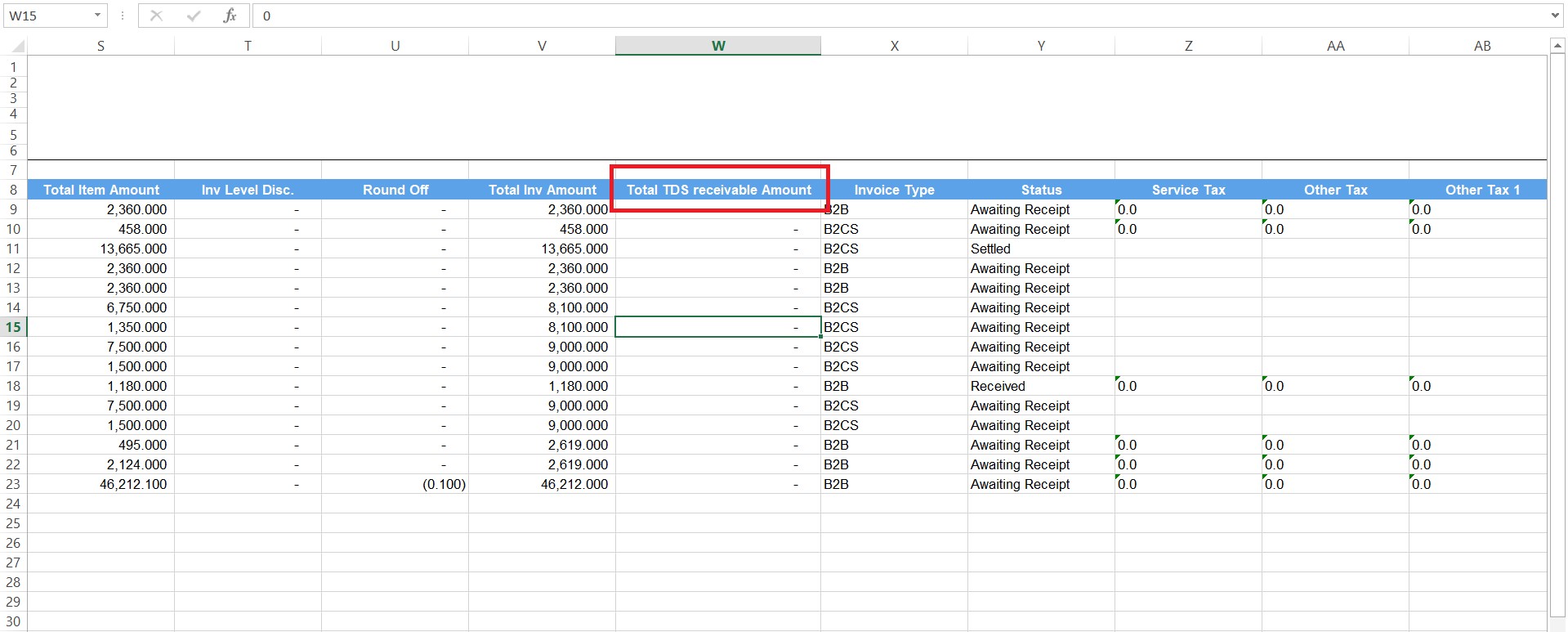Click Total TDS receivable Amount header cell
Image resolution: width=1568 pixels, height=632 pixels.
(x=718, y=190)
